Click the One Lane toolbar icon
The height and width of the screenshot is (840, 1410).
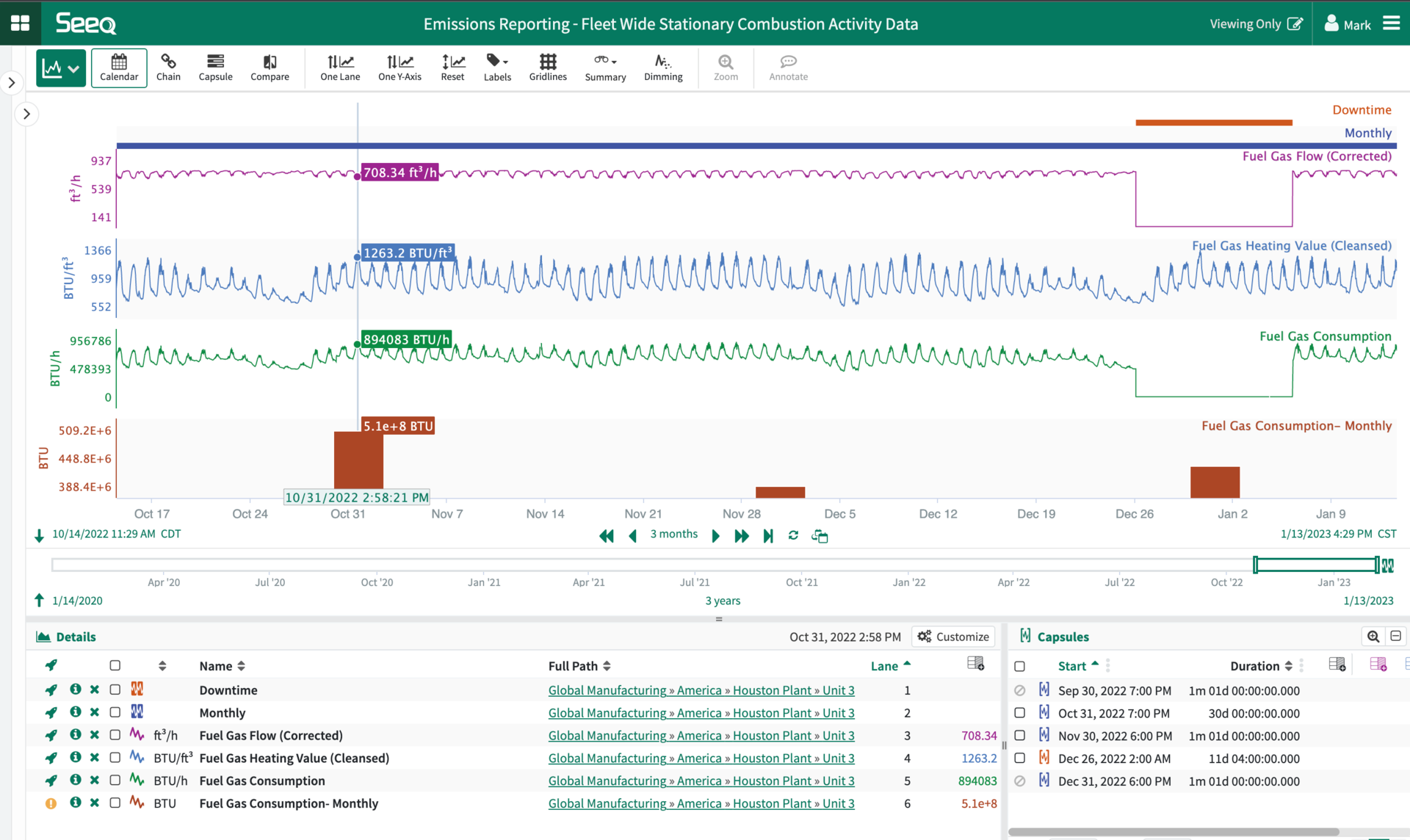point(340,68)
